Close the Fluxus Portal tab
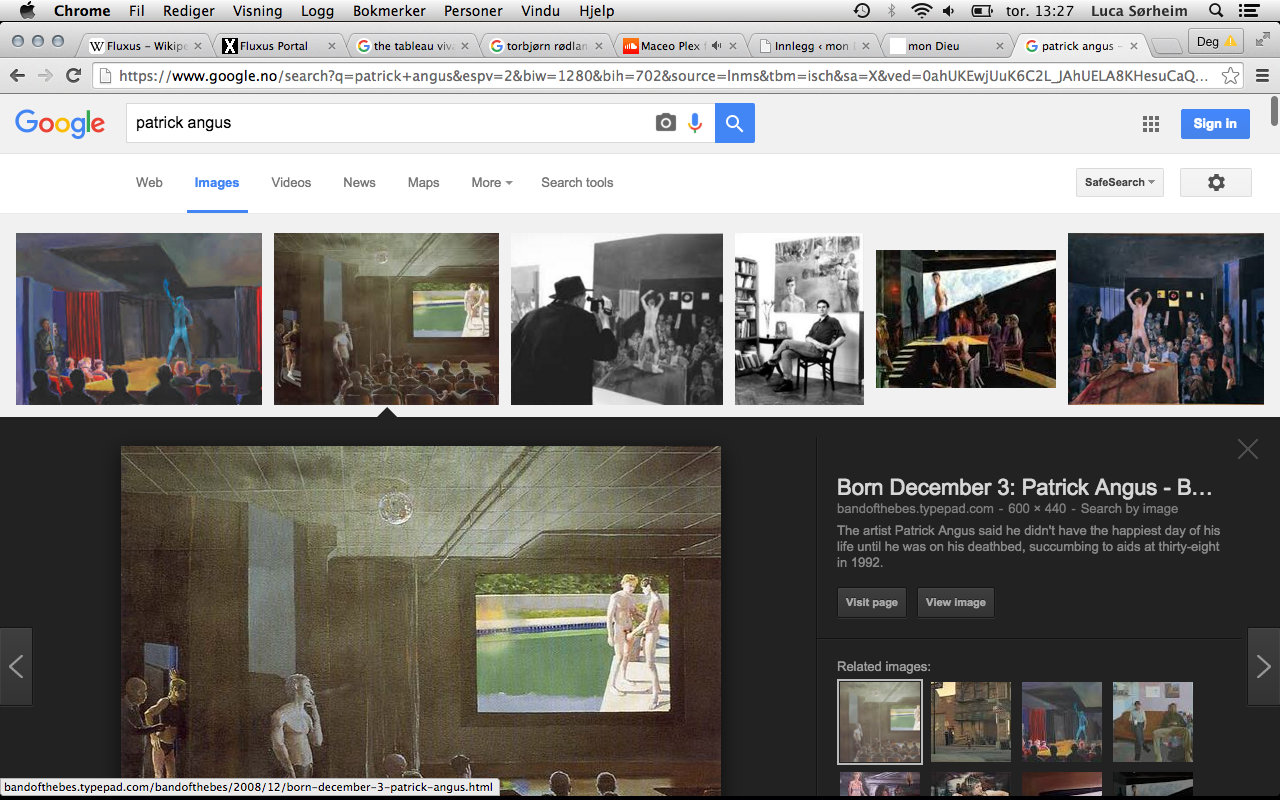 pyautogui.click(x=333, y=46)
